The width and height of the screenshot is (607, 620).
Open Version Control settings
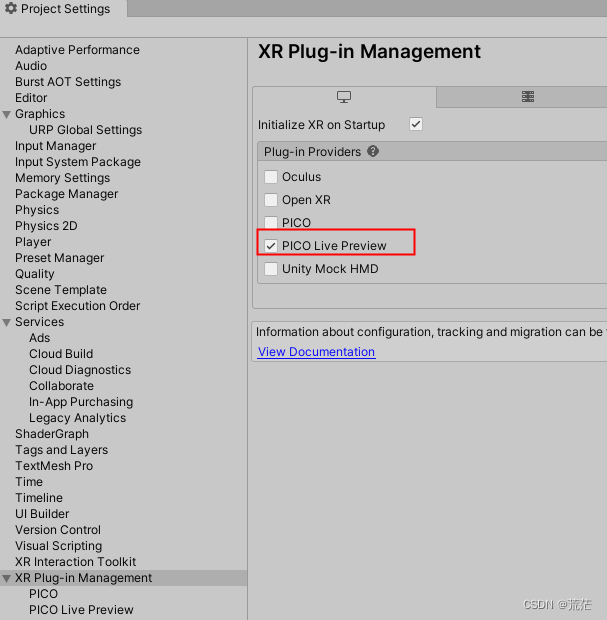click(x=58, y=530)
